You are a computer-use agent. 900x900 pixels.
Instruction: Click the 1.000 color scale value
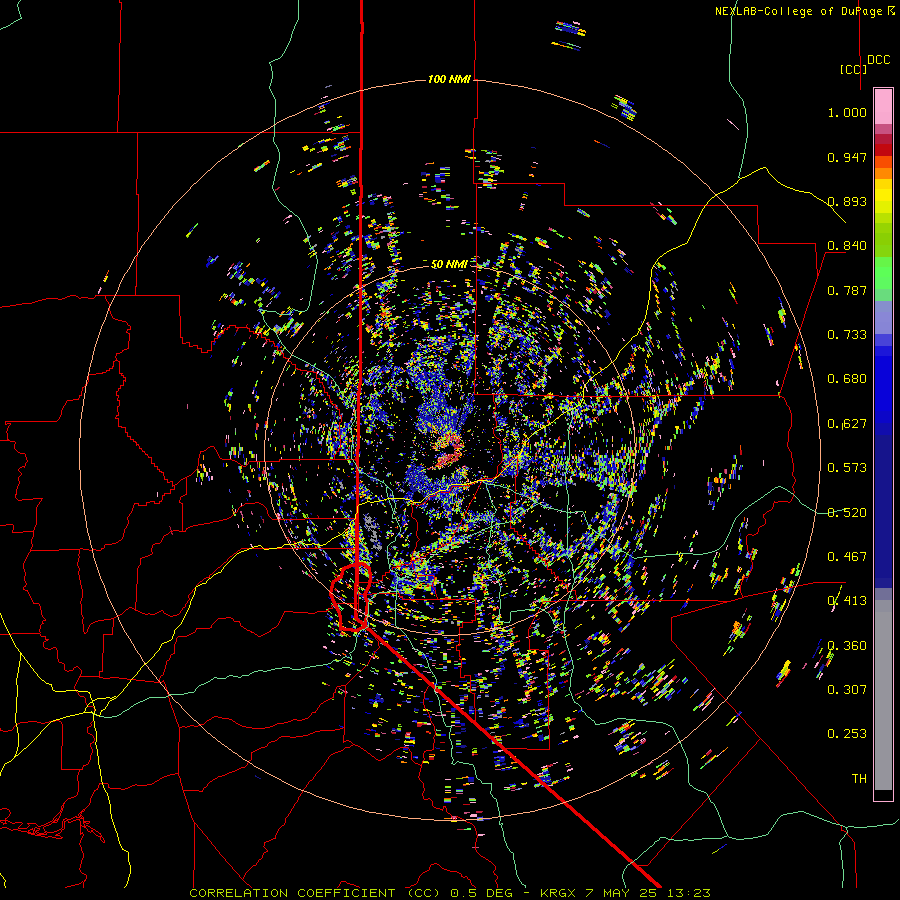(x=847, y=112)
